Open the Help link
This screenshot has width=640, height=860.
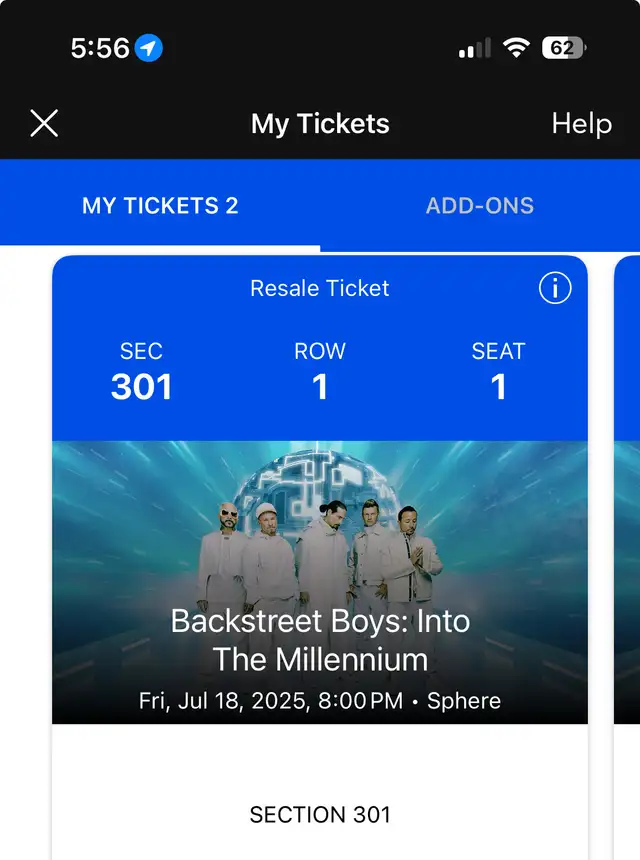pyautogui.click(x=582, y=123)
